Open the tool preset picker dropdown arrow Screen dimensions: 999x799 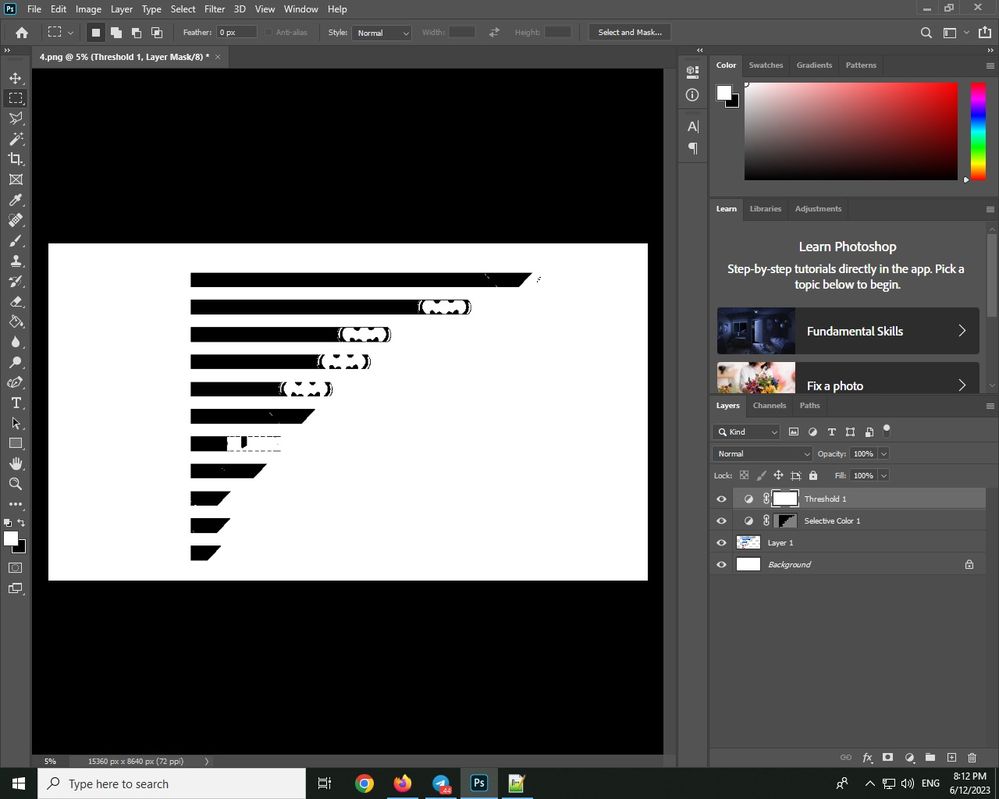point(70,32)
